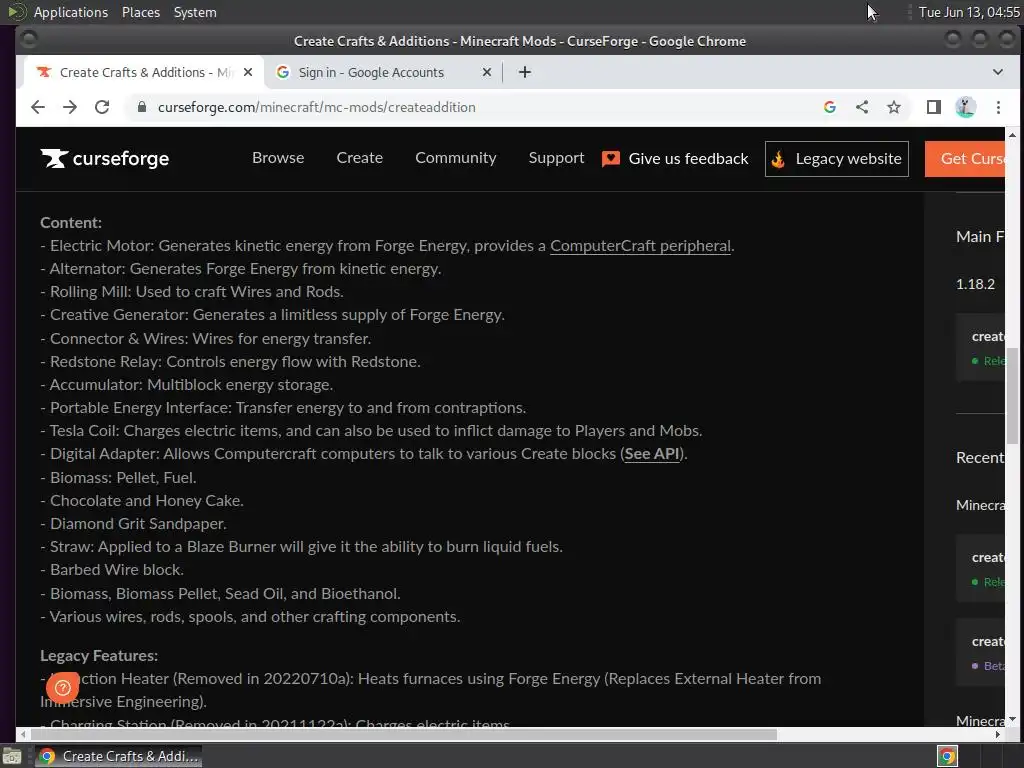
Task: Click the Google icon in address bar
Action: click(830, 107)
